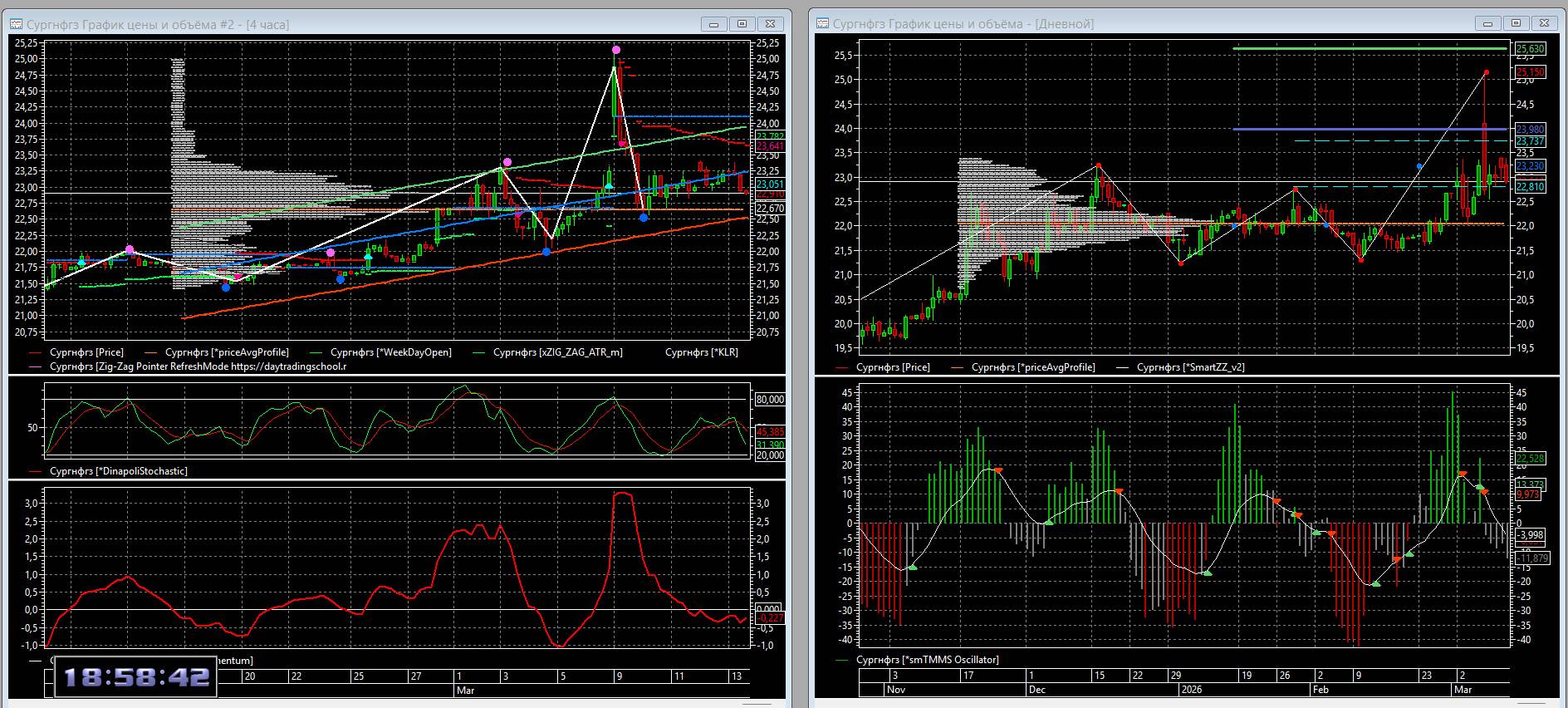This screenshot has height=708, width=1568.
Task: Click the chart icon in the 4-hour window title bar
Action: [x=17, y=24]
